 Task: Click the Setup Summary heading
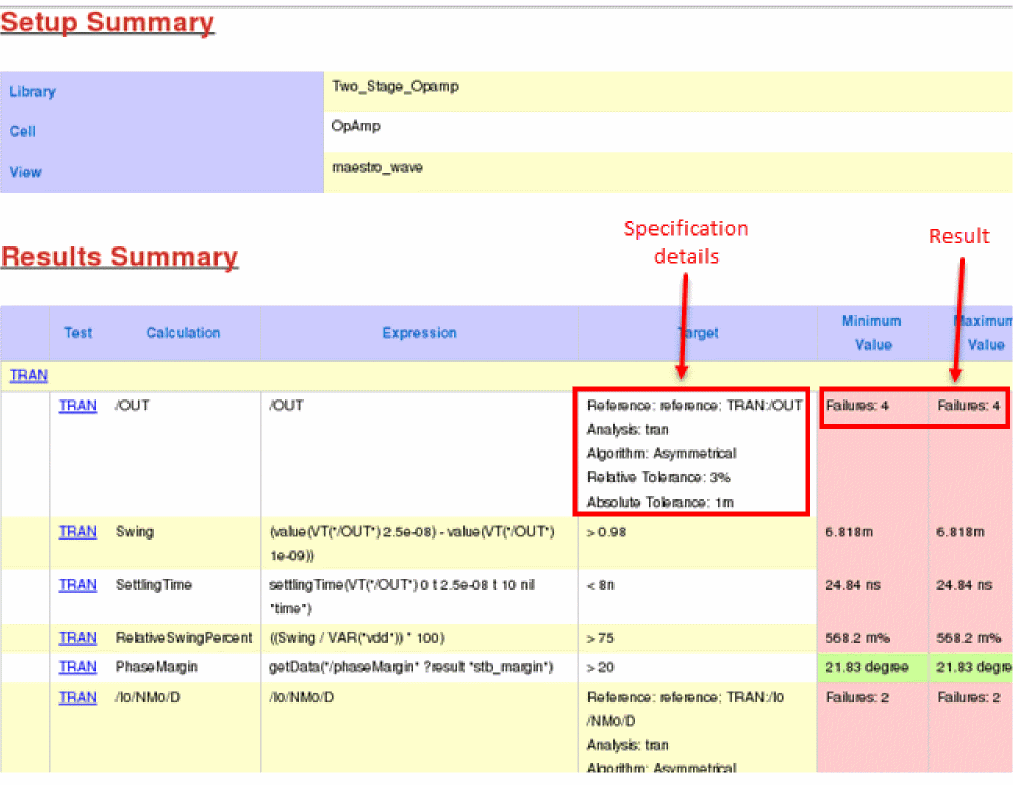(107, 23)
